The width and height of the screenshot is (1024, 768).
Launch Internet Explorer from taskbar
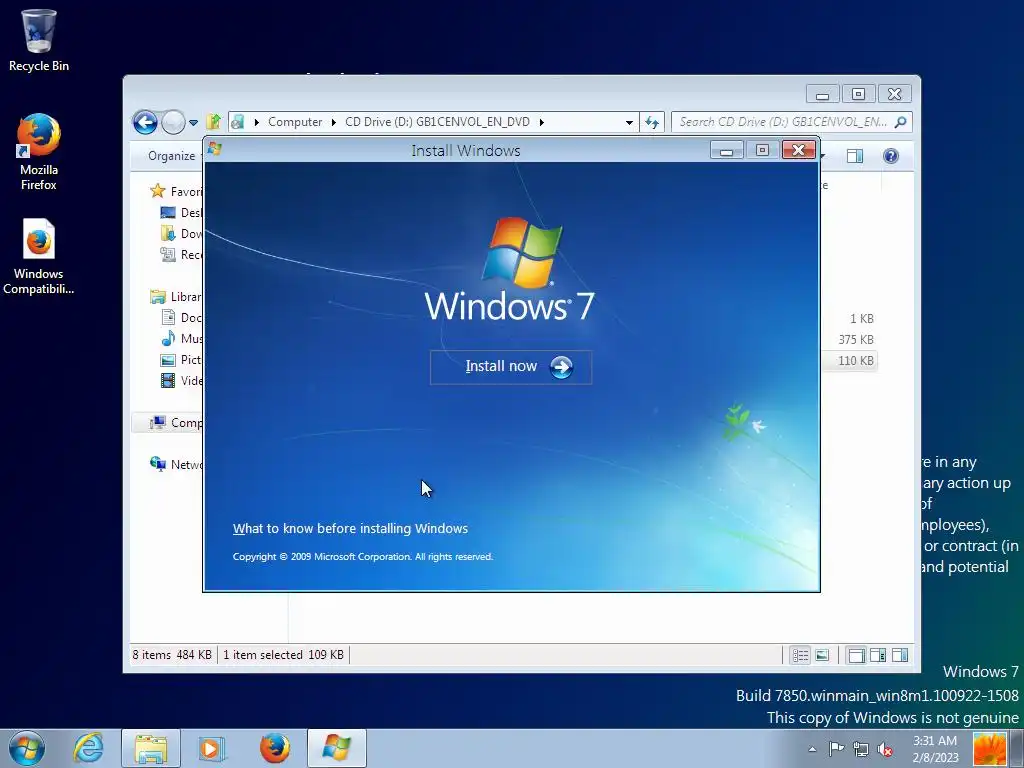coord(88,748)
